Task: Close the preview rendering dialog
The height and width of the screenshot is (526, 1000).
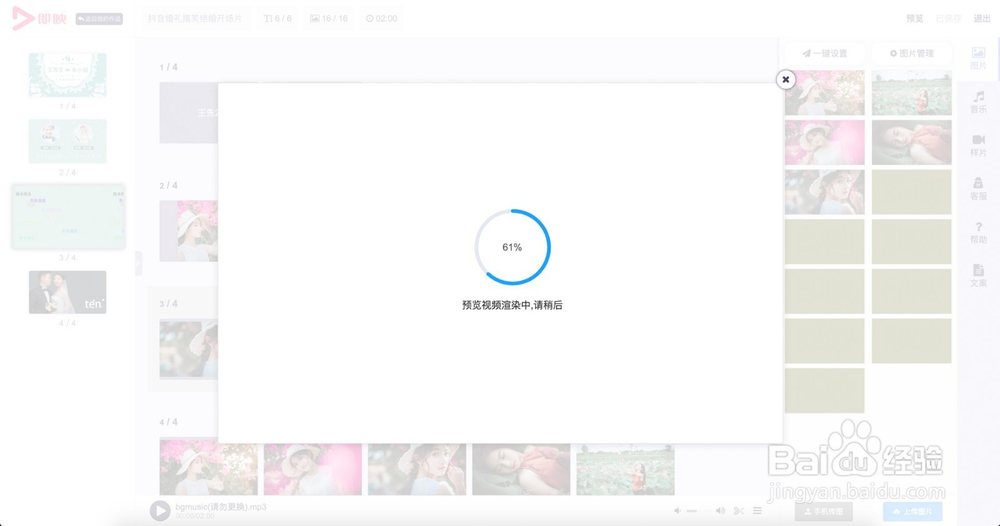Action: coord(786,80)
